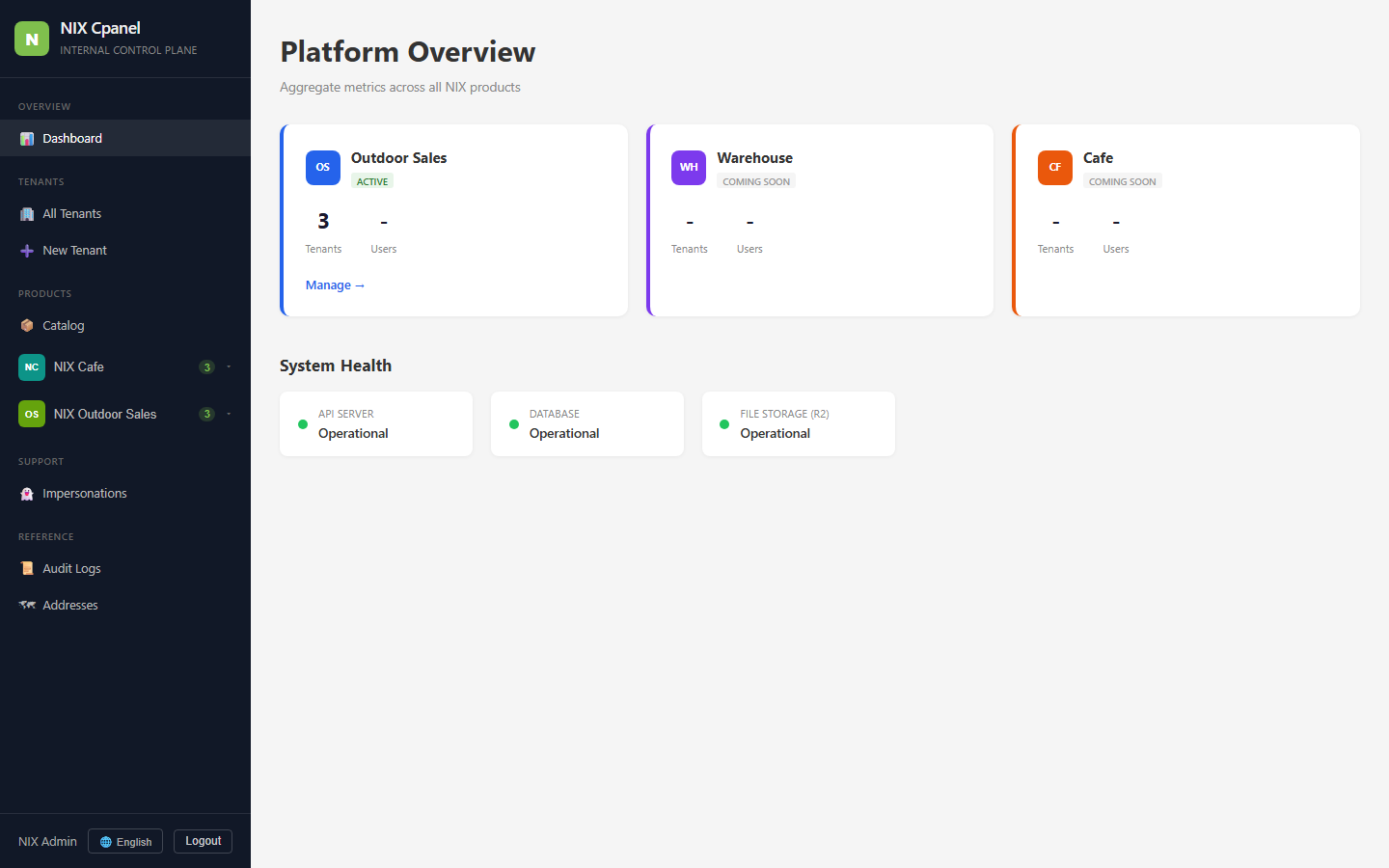Click the Database green status dot
1389x868 pixels.
tap(514, 424)
